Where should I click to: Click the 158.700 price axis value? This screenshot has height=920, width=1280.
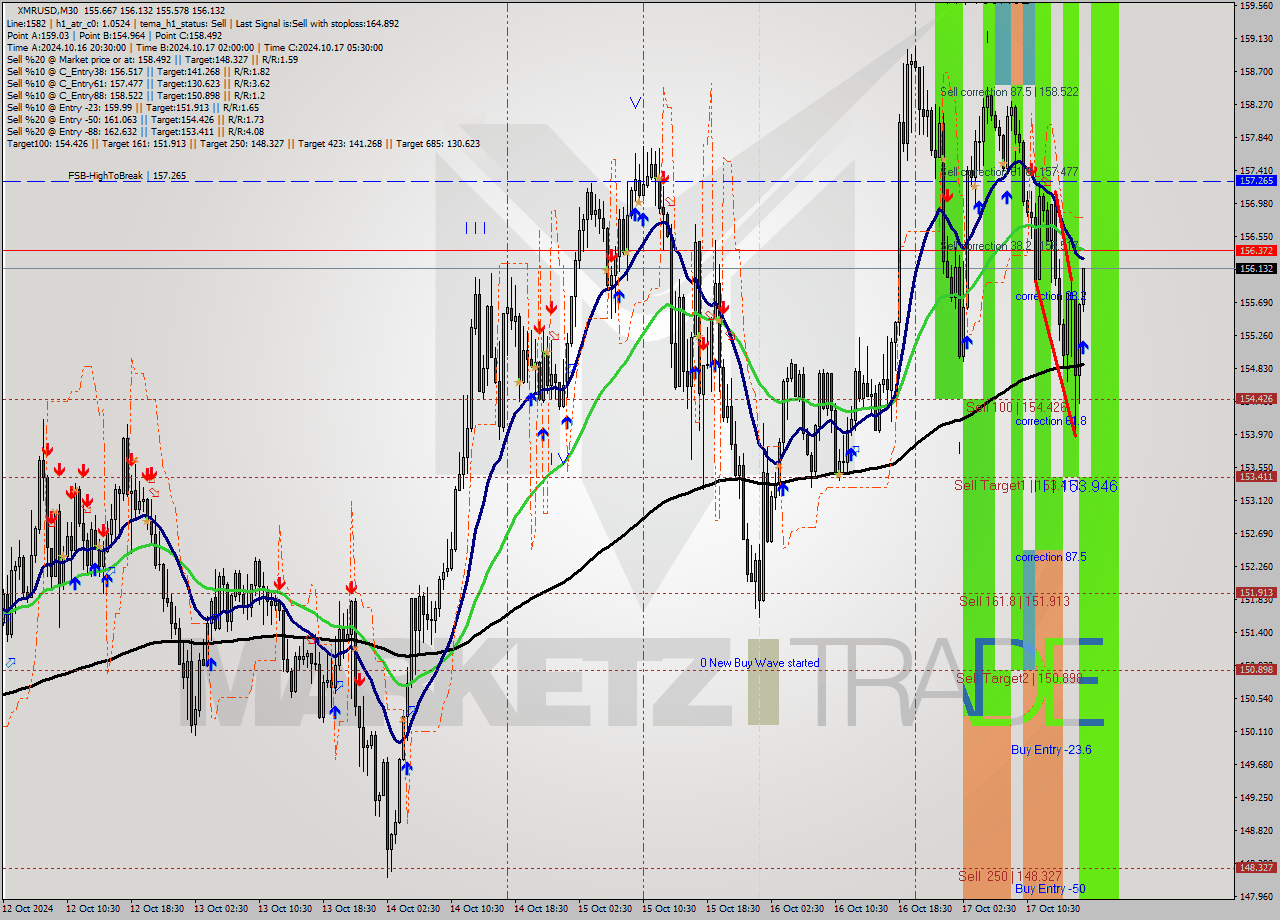[1256, 72]
